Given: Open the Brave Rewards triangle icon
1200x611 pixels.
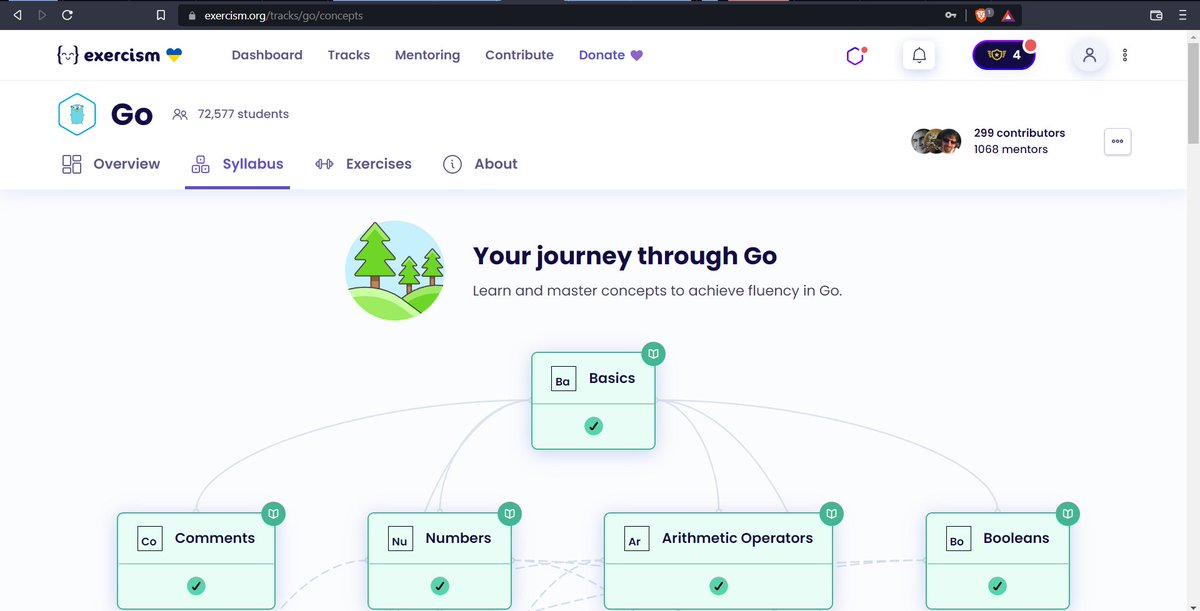Looking at the screenshot, I should click(1007, 15).
